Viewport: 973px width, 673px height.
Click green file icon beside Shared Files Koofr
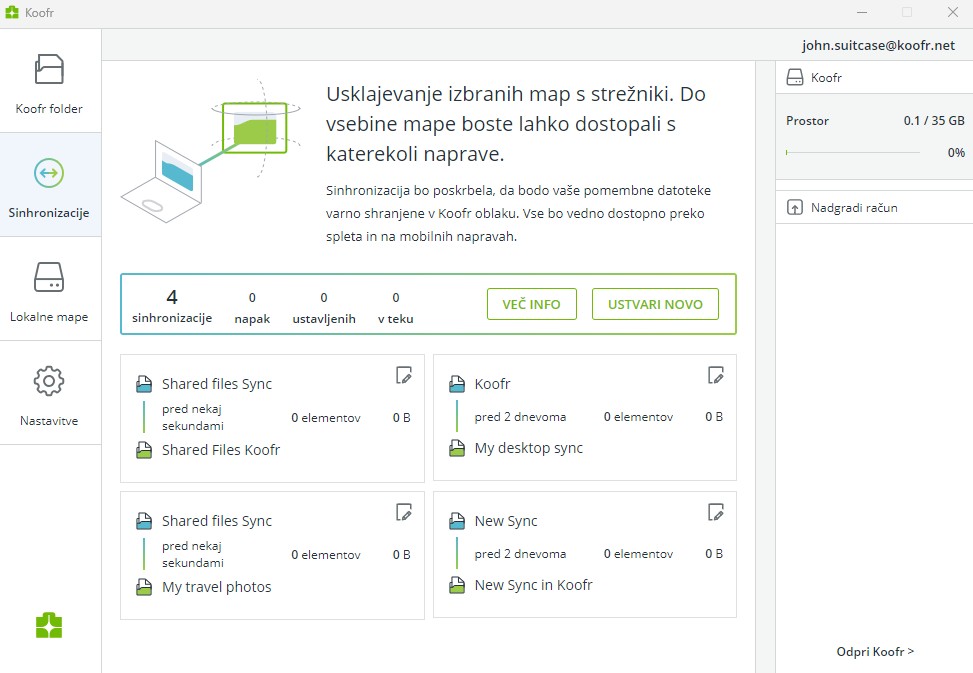tap(144, 450)
